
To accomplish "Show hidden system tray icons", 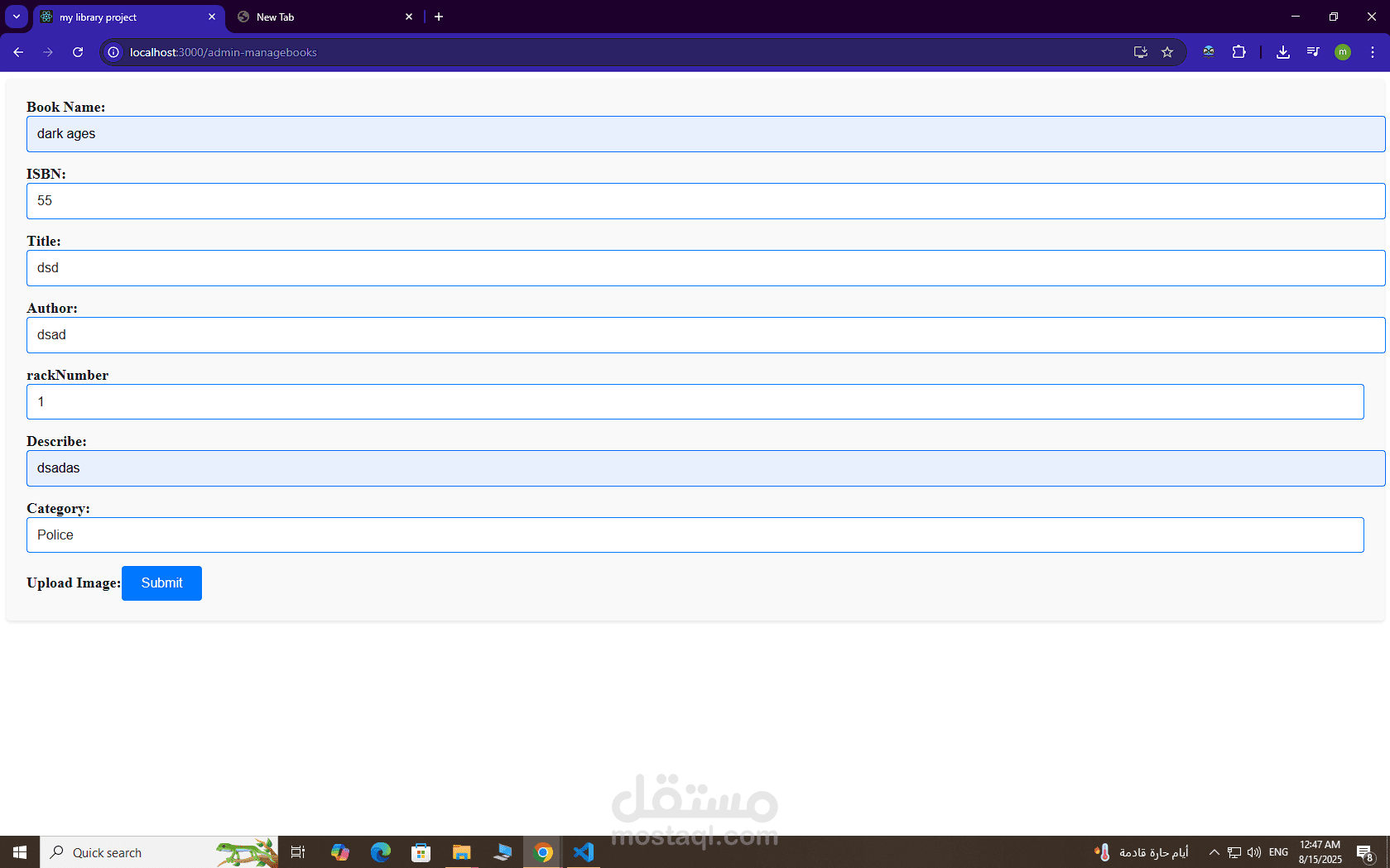I will (1214, 852).
